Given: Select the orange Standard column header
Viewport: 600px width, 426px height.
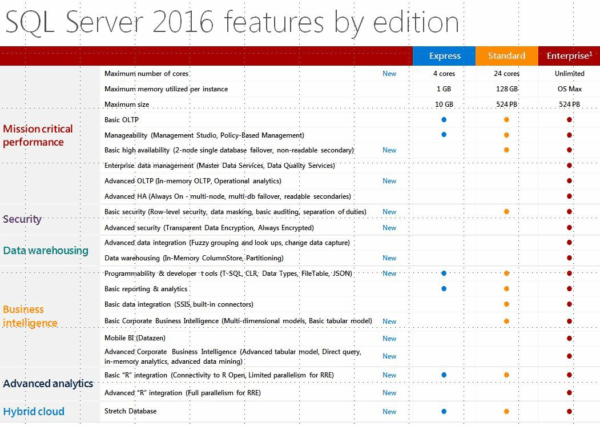Looking at the screenshot, I should [x=507, y=55].
